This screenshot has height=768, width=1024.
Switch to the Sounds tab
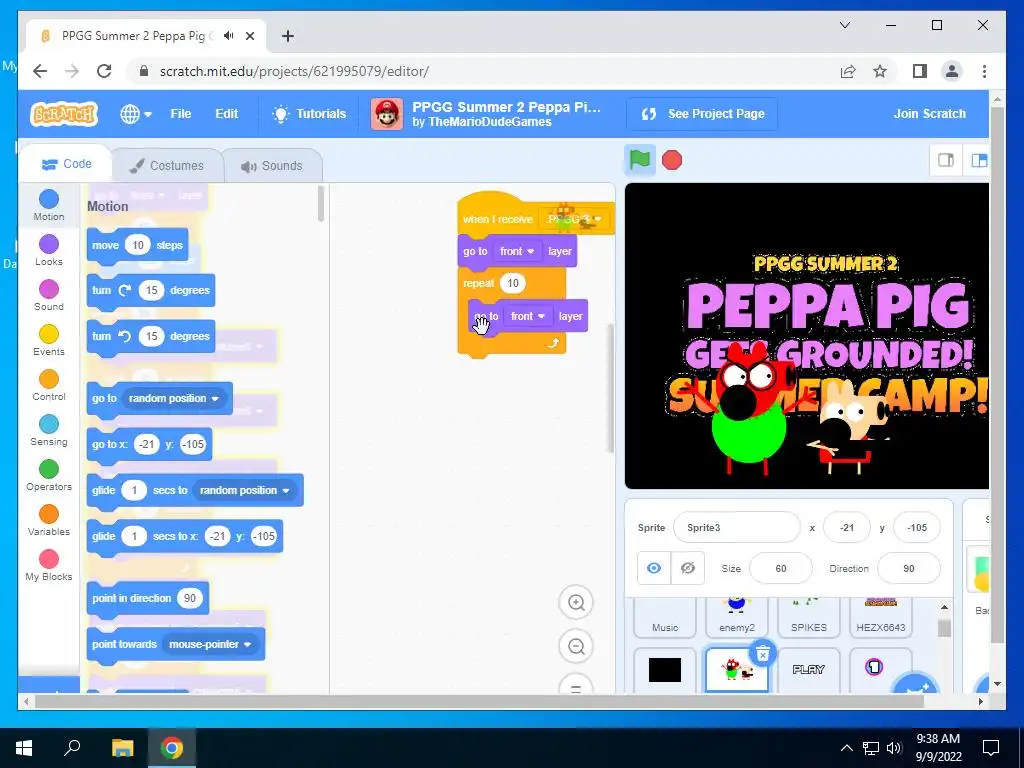[272, 166]
